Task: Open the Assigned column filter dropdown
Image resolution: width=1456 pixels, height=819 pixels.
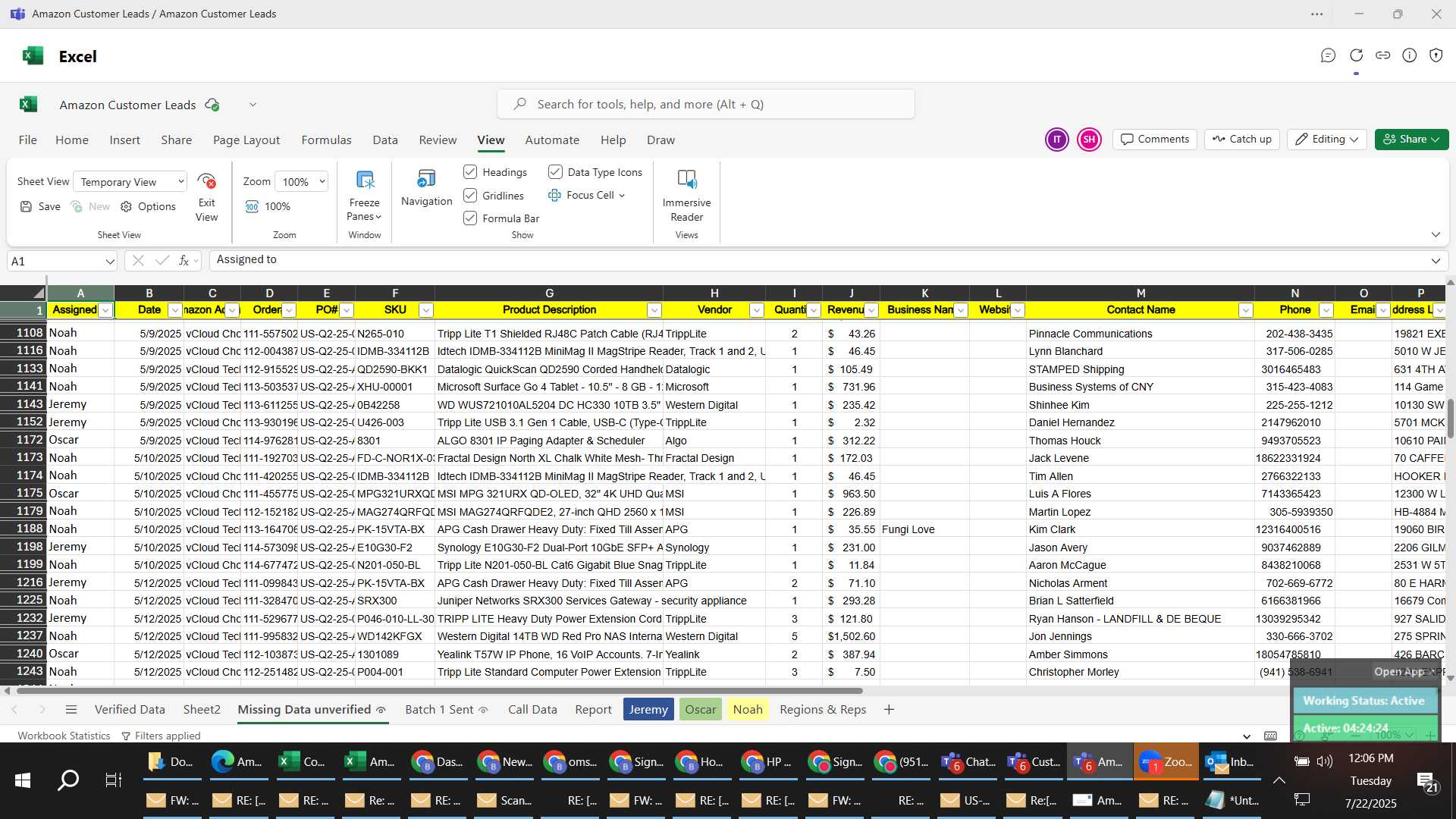Action: (105, 309)
